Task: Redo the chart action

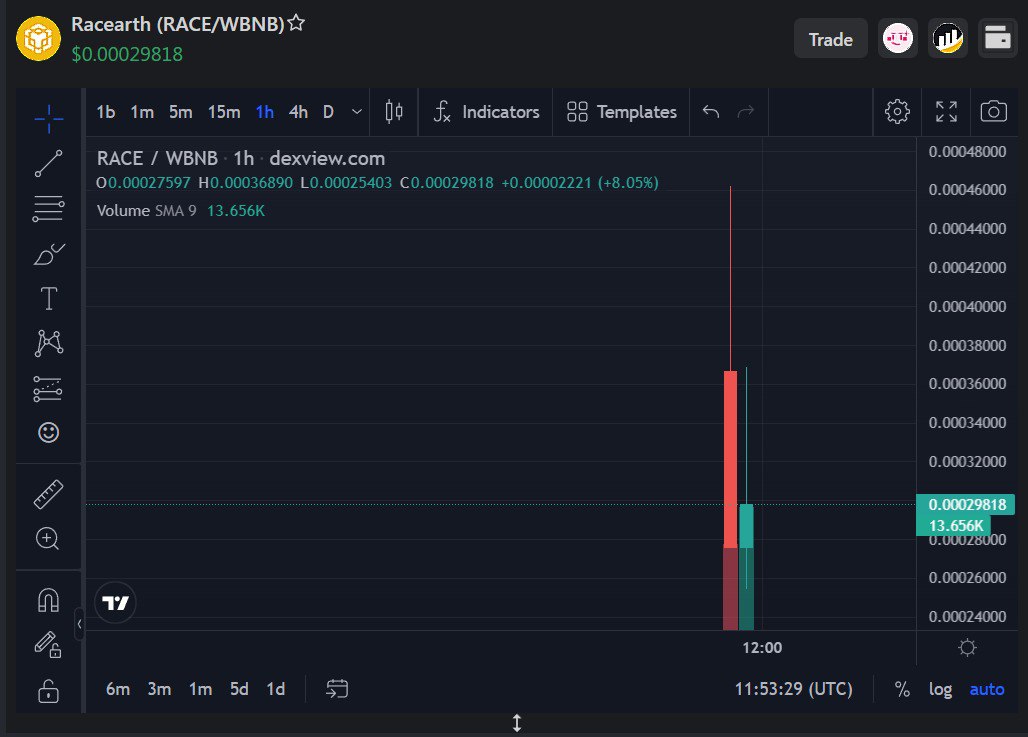Action: 746,112
